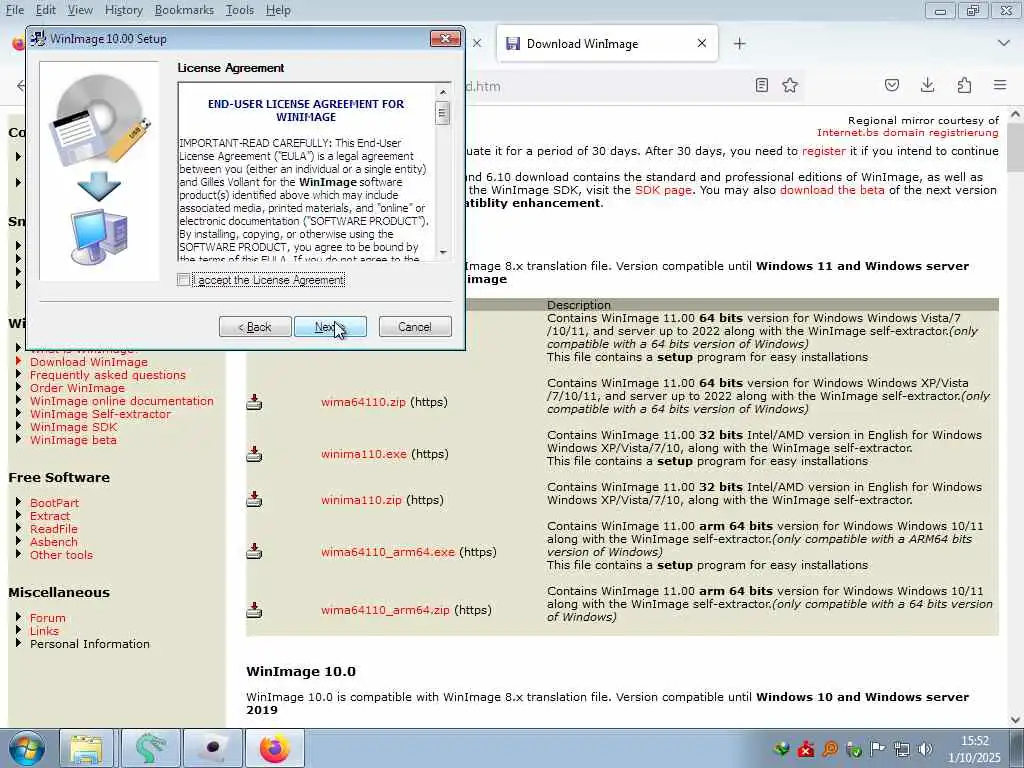Screen dimensions: 1024x768
Task: Click download icon next to wima64110_arm64.exe
Action: (254, 552)
